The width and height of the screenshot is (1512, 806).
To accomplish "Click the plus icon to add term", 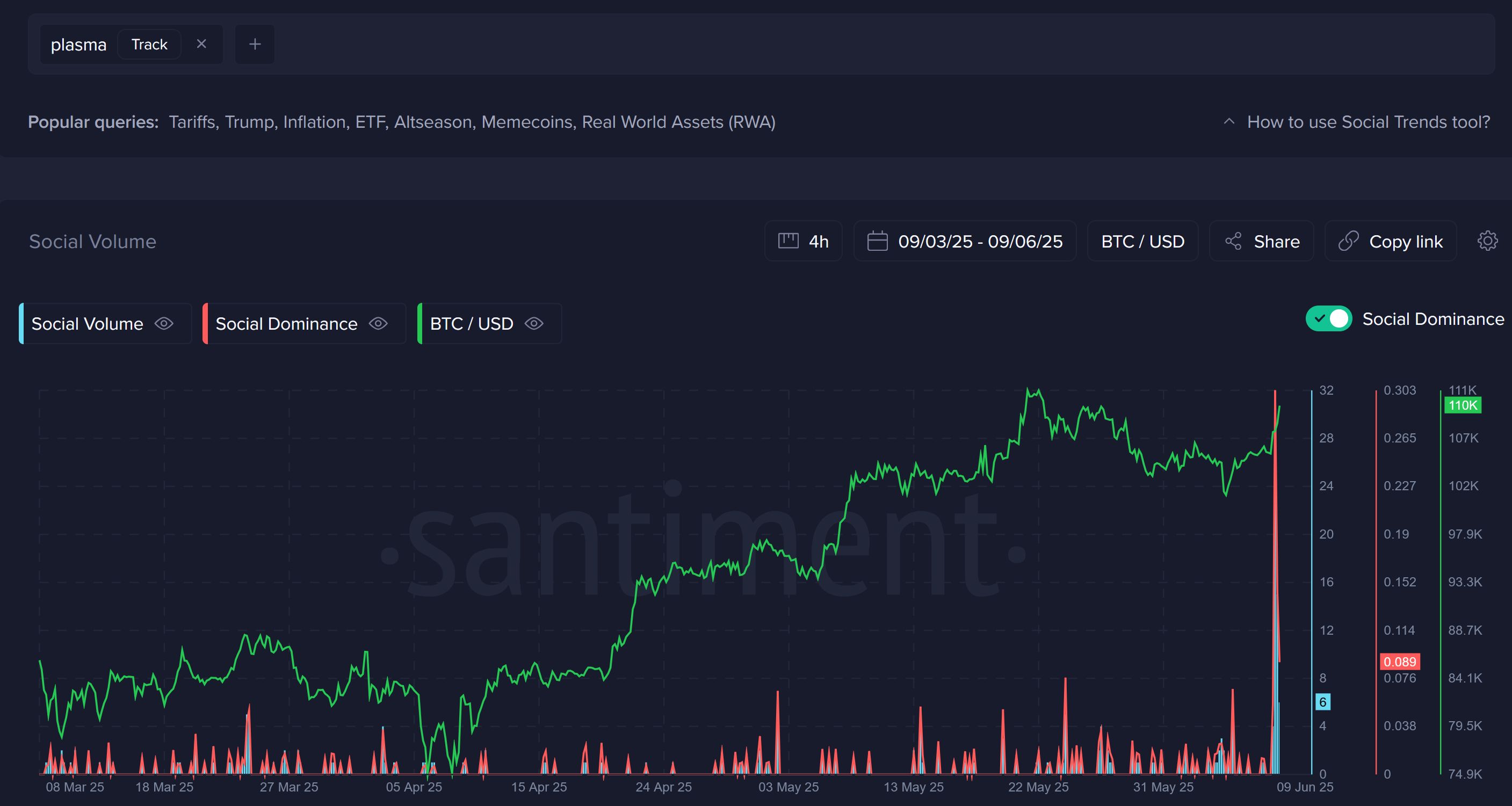I will click(255, 44).
